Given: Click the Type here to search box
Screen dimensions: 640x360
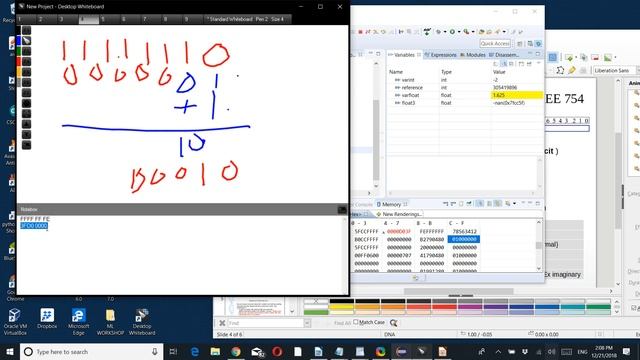Looking at the screenshot, I should [91, 351].
